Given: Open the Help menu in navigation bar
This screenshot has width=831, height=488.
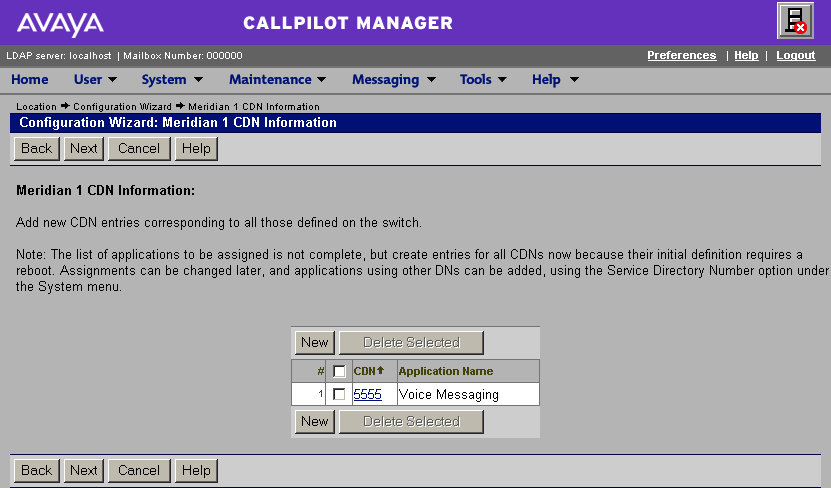Looking at the screenshot, I should pyautogui.click(x=555, y=79).
